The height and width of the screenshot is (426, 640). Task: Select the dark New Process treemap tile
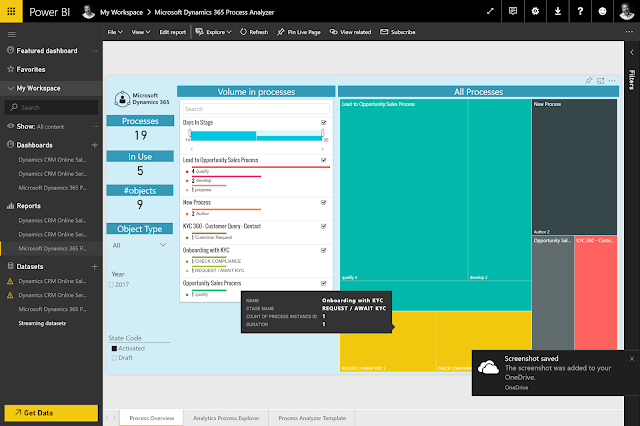click(574, 167)
